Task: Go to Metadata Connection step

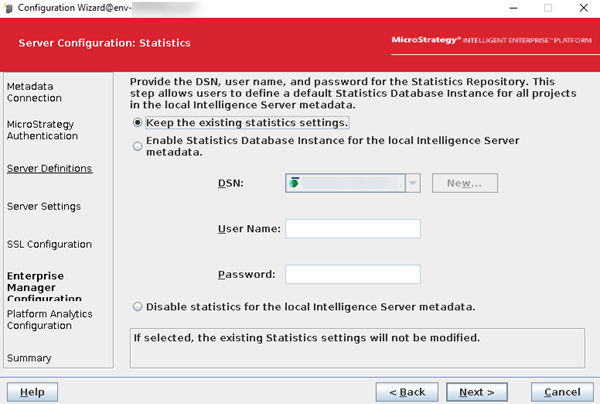Action: [34, 92]
